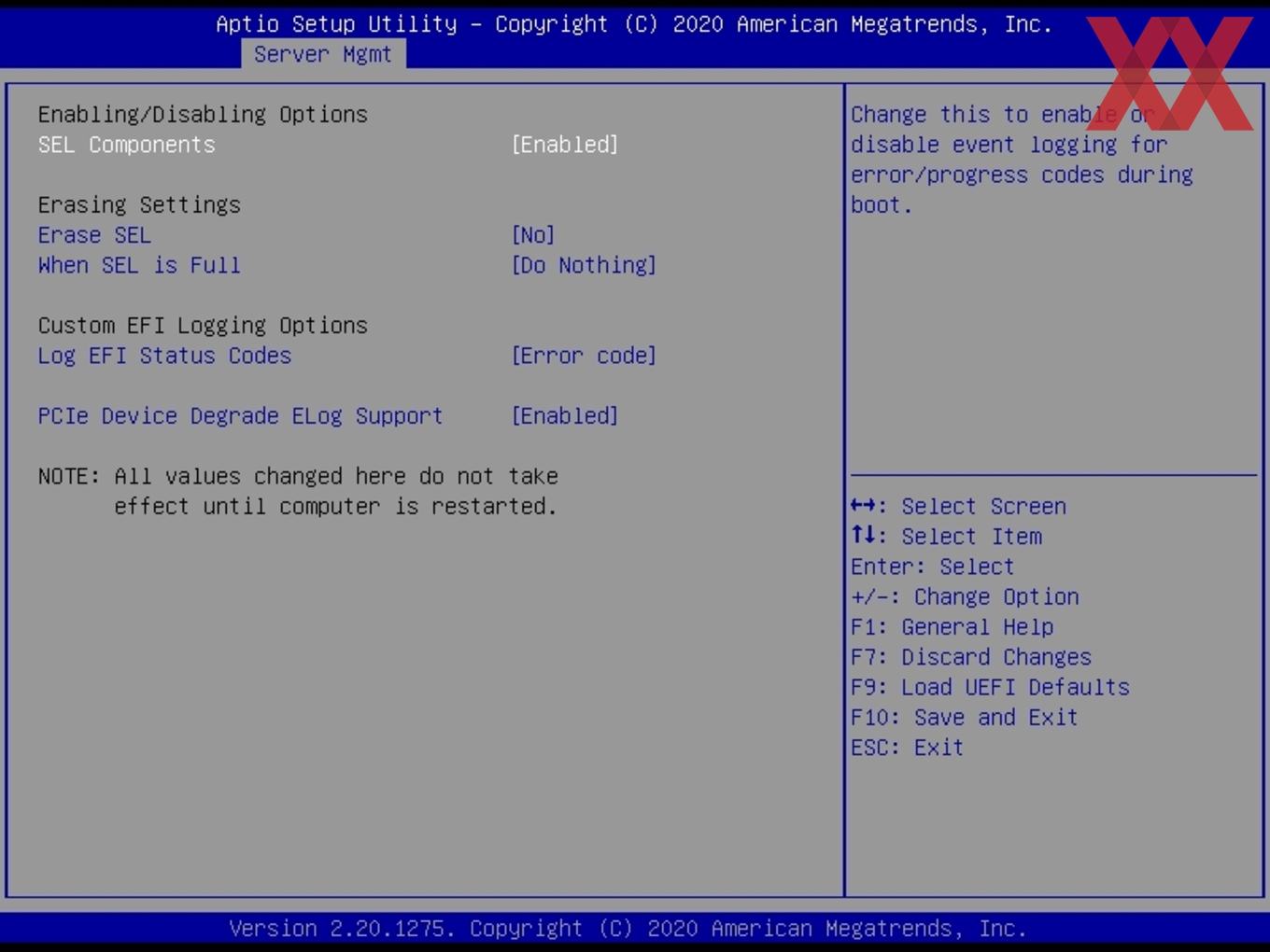Click the ESC: Exit hint
This screenshot has width=1270, height=952.
click(x=907, y=748)
